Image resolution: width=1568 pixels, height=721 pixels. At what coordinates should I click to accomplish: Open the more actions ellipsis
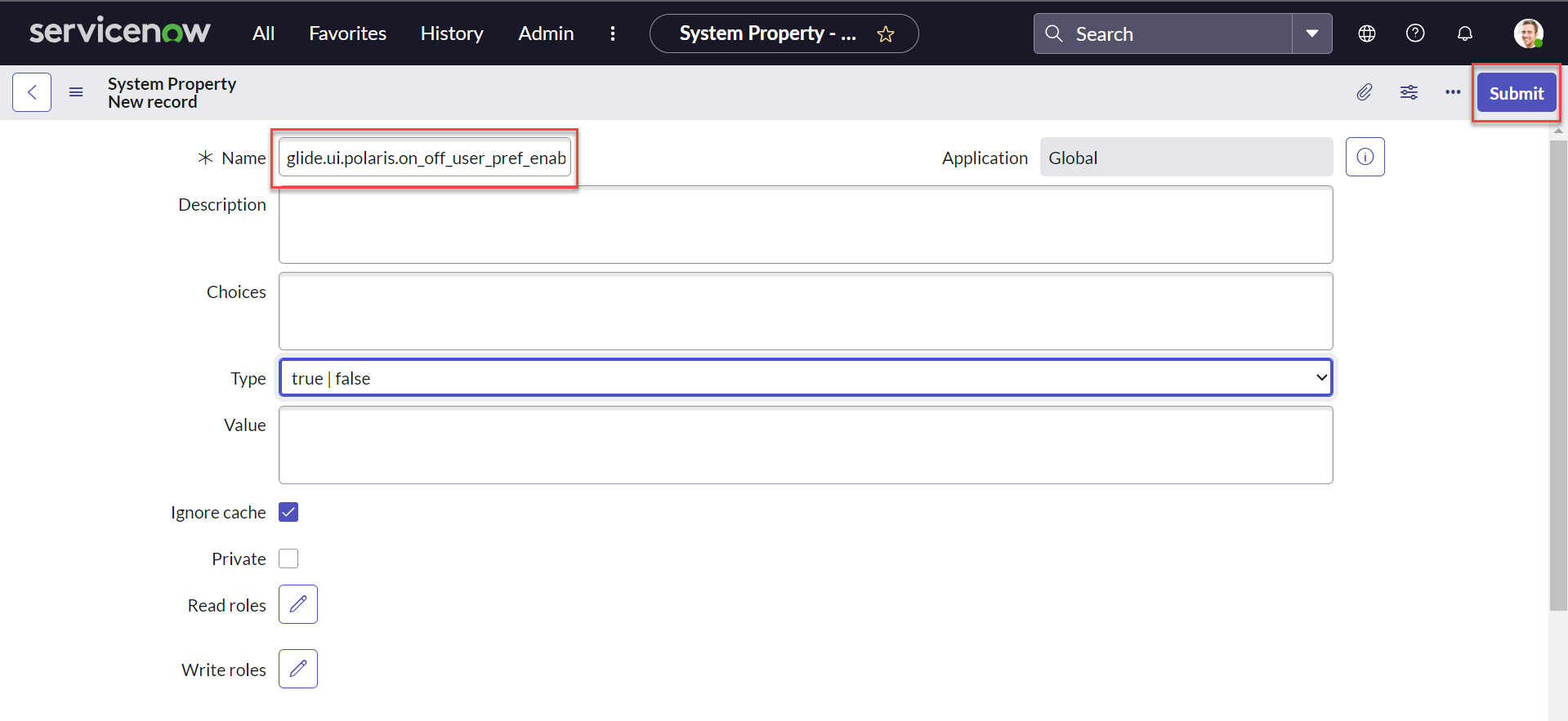point(1452,92)
